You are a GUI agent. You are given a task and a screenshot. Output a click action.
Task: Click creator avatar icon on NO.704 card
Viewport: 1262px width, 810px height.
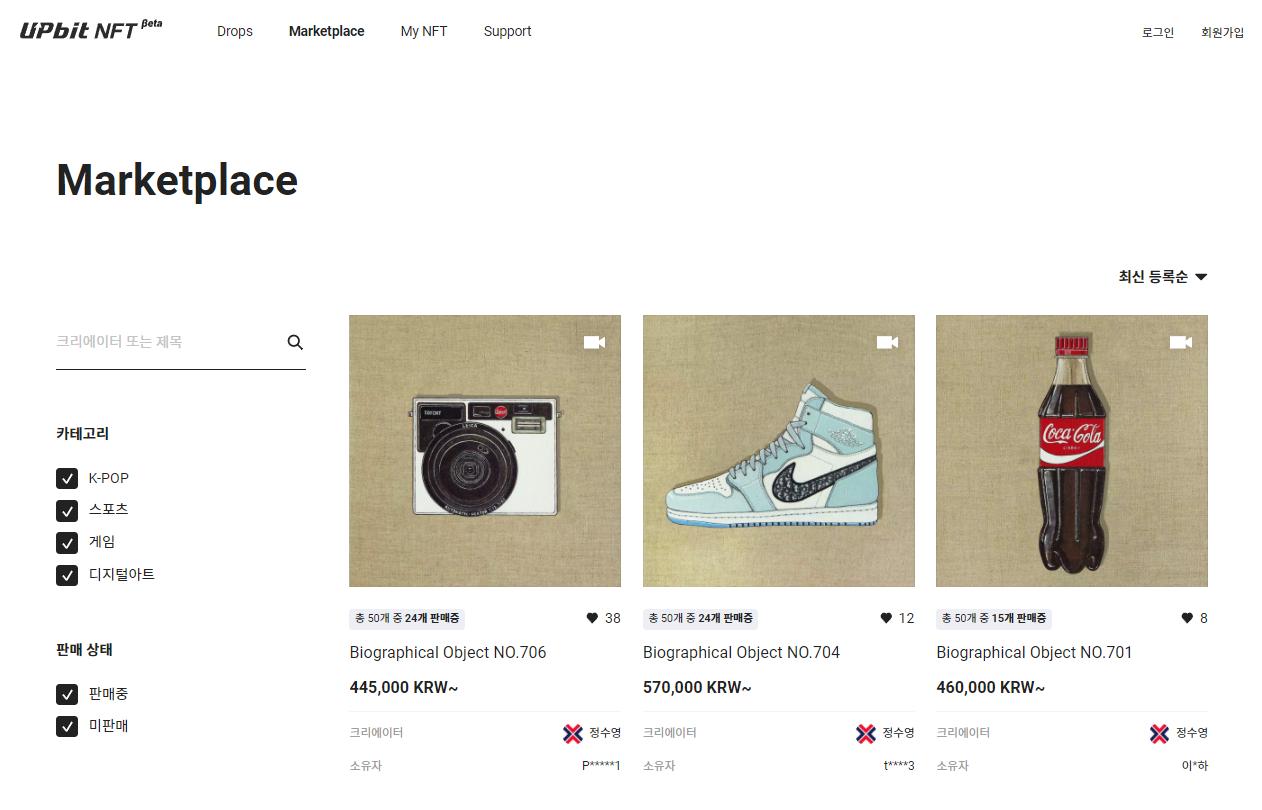point(866,734)
